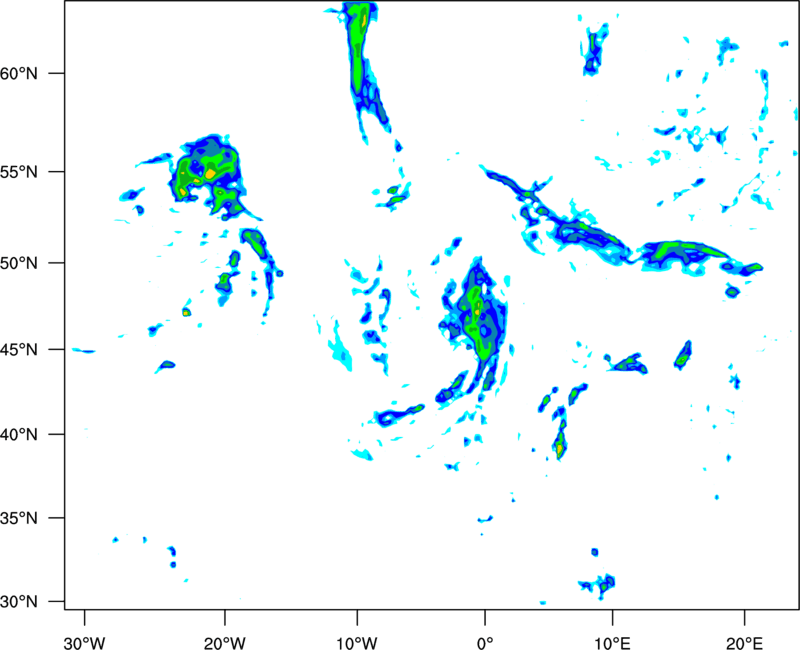Click the 20°E longitude axis label
Image resolution: width=800 pixels, height=650 pixels.
point(744,643)
